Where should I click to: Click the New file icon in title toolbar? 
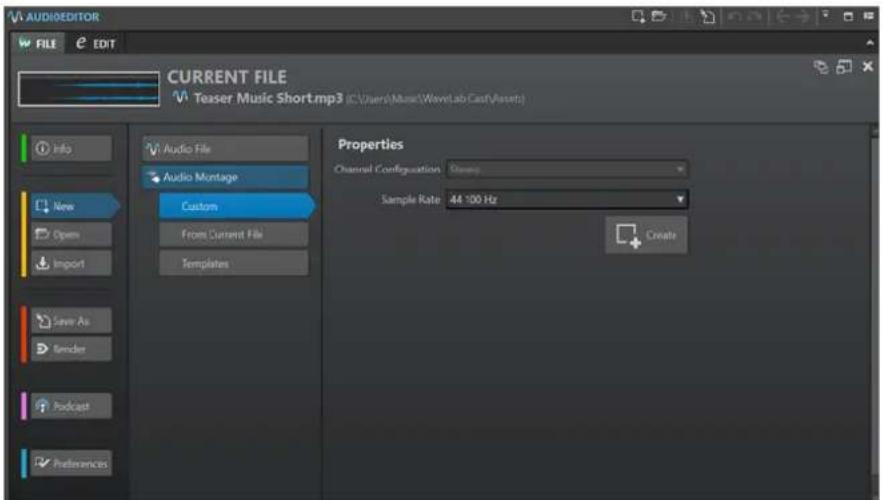pyautogui.click(x=637, y=16)
